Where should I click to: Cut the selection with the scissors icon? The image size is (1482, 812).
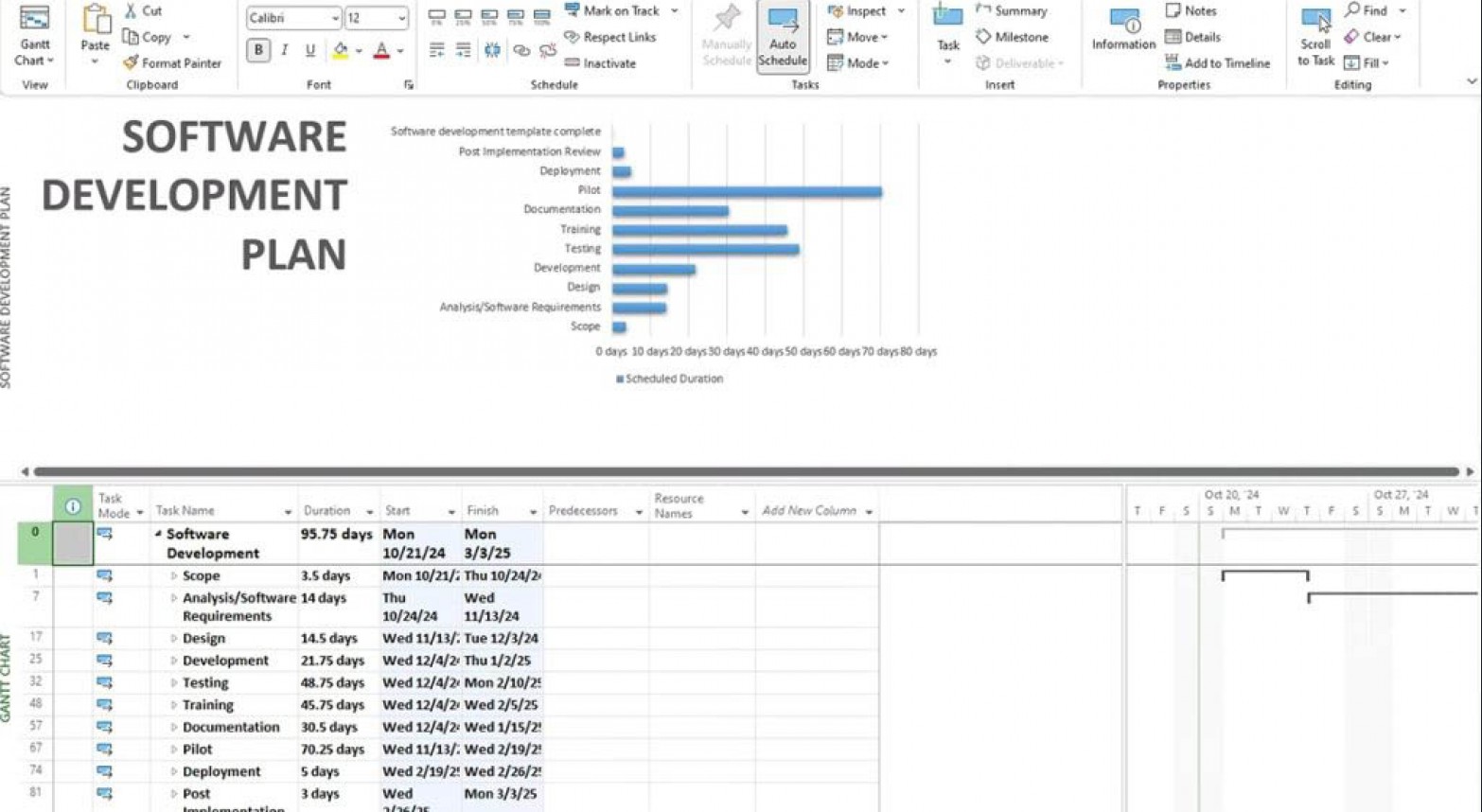[132, 10]
